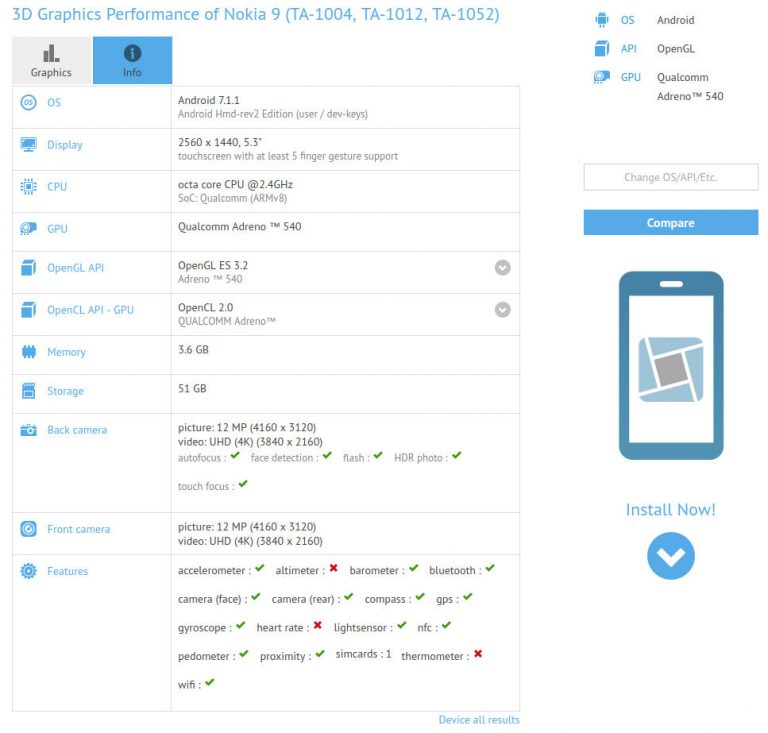Click the OpenGL API cube icon
768x733 pixels.
point(28,268)
